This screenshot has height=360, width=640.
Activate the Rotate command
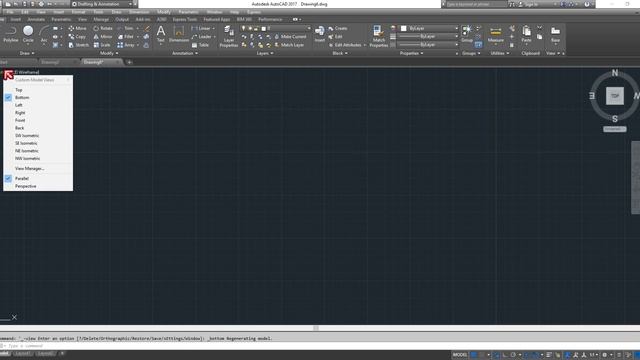(103, 29)
